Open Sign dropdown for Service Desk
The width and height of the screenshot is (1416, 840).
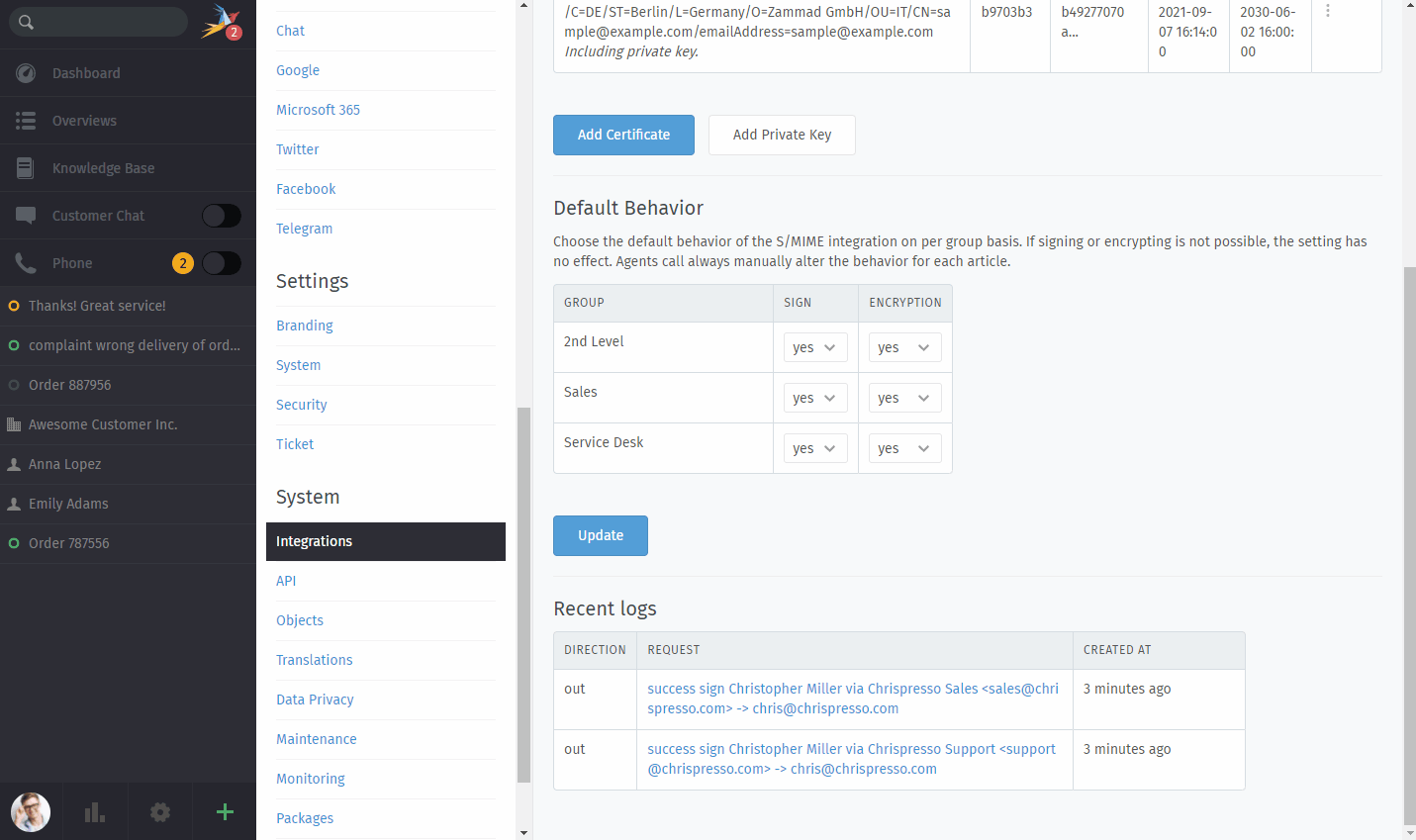815,448
